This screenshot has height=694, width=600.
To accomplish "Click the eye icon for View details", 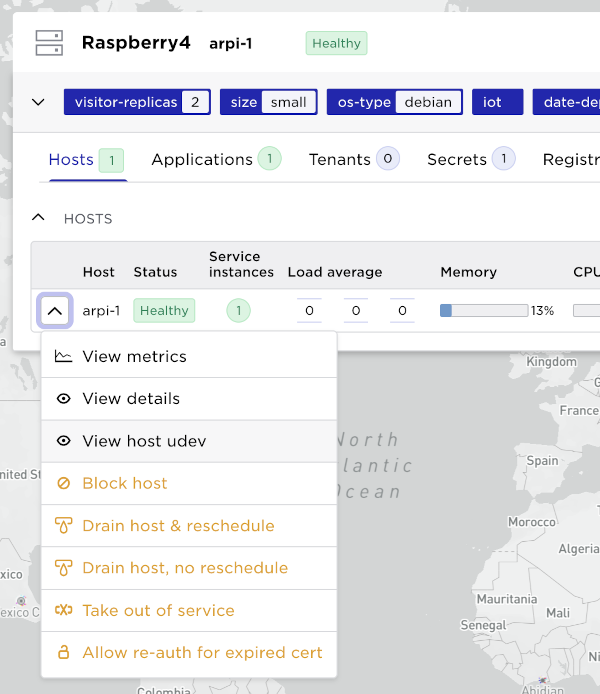I will tap(64, 399).
